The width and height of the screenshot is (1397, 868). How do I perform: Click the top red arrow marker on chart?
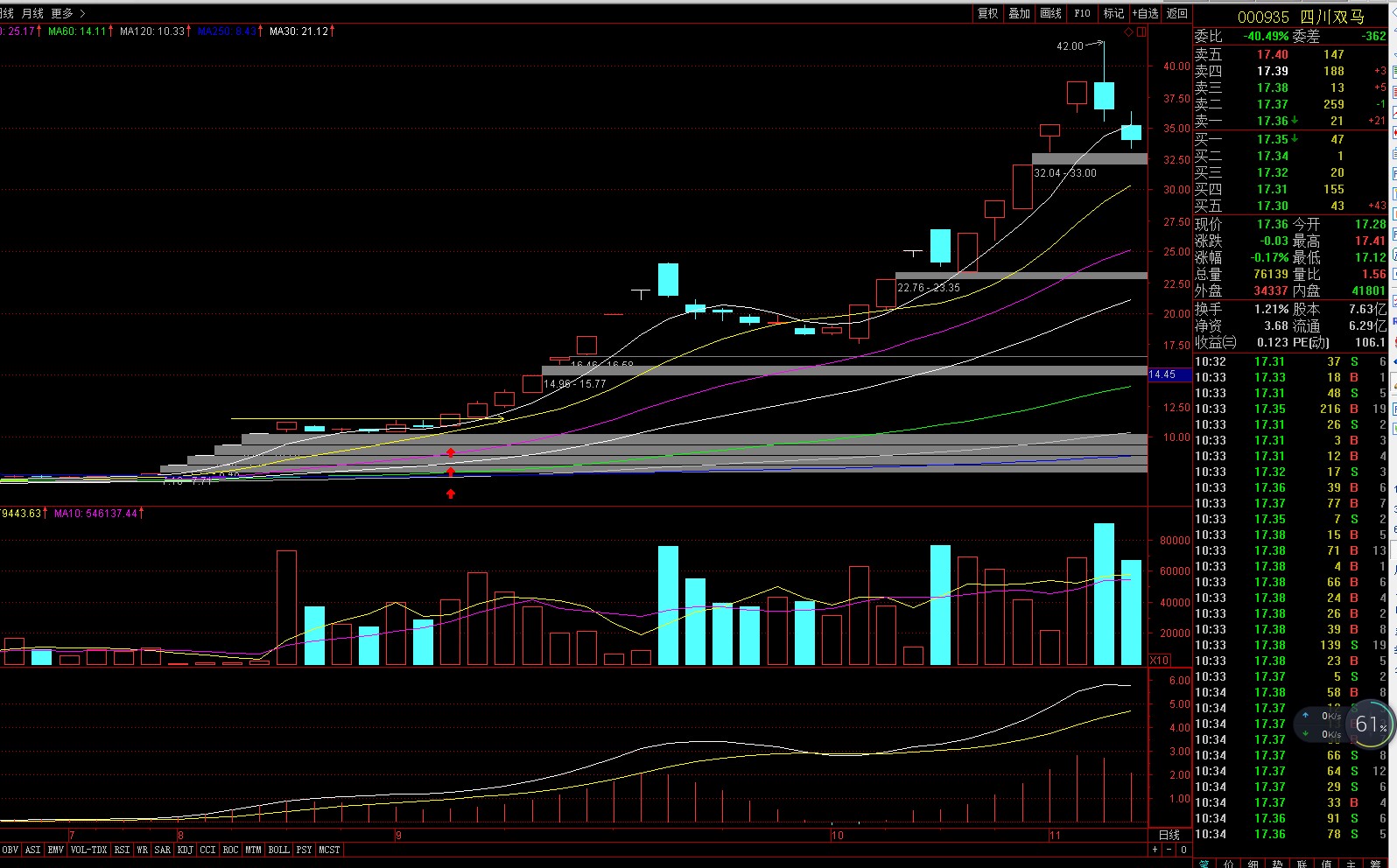tap(451, 452)
